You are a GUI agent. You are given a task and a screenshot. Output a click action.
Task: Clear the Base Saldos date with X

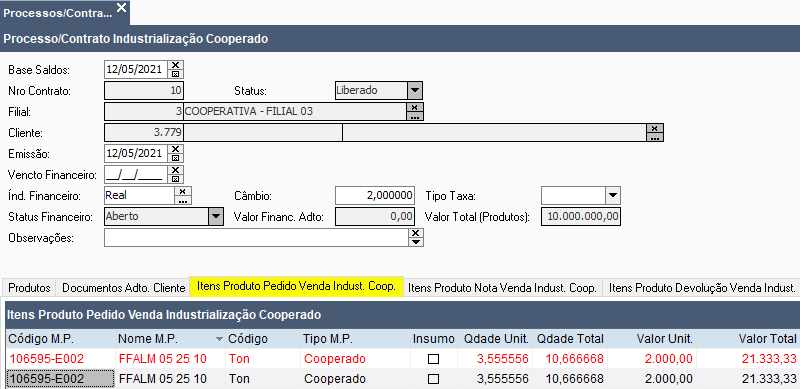175,65
